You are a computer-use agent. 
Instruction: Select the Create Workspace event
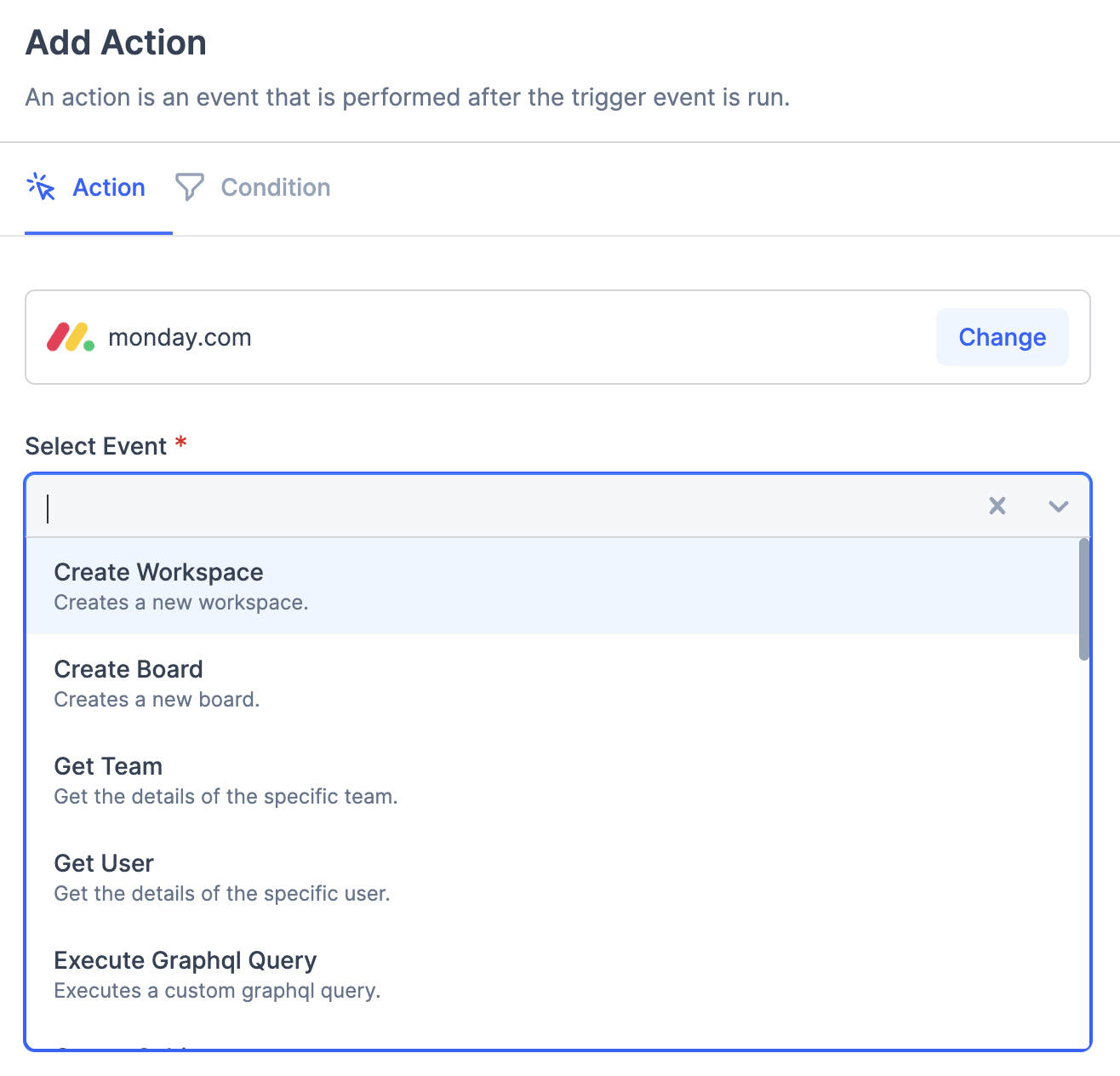click(158, 572)
